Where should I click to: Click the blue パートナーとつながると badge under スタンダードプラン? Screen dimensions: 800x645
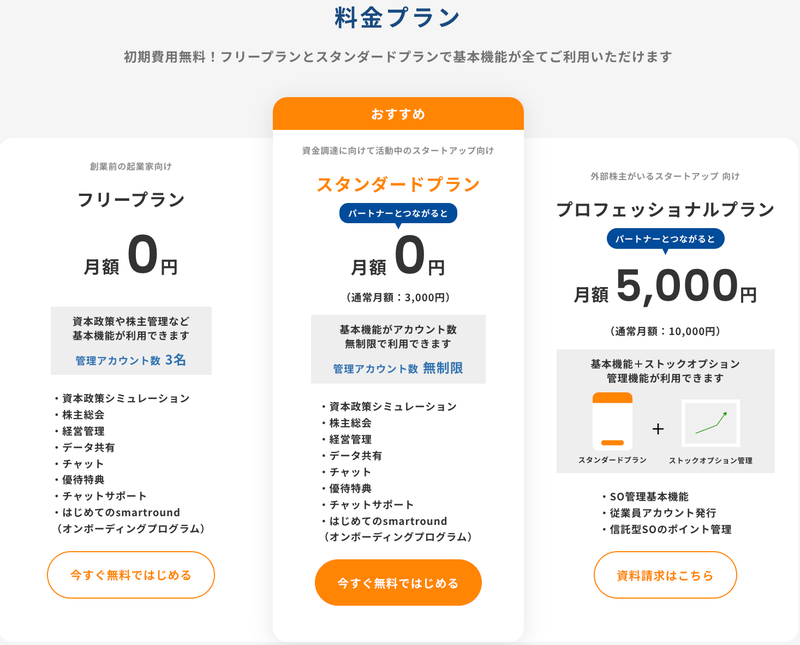click(x=398, y=214)
